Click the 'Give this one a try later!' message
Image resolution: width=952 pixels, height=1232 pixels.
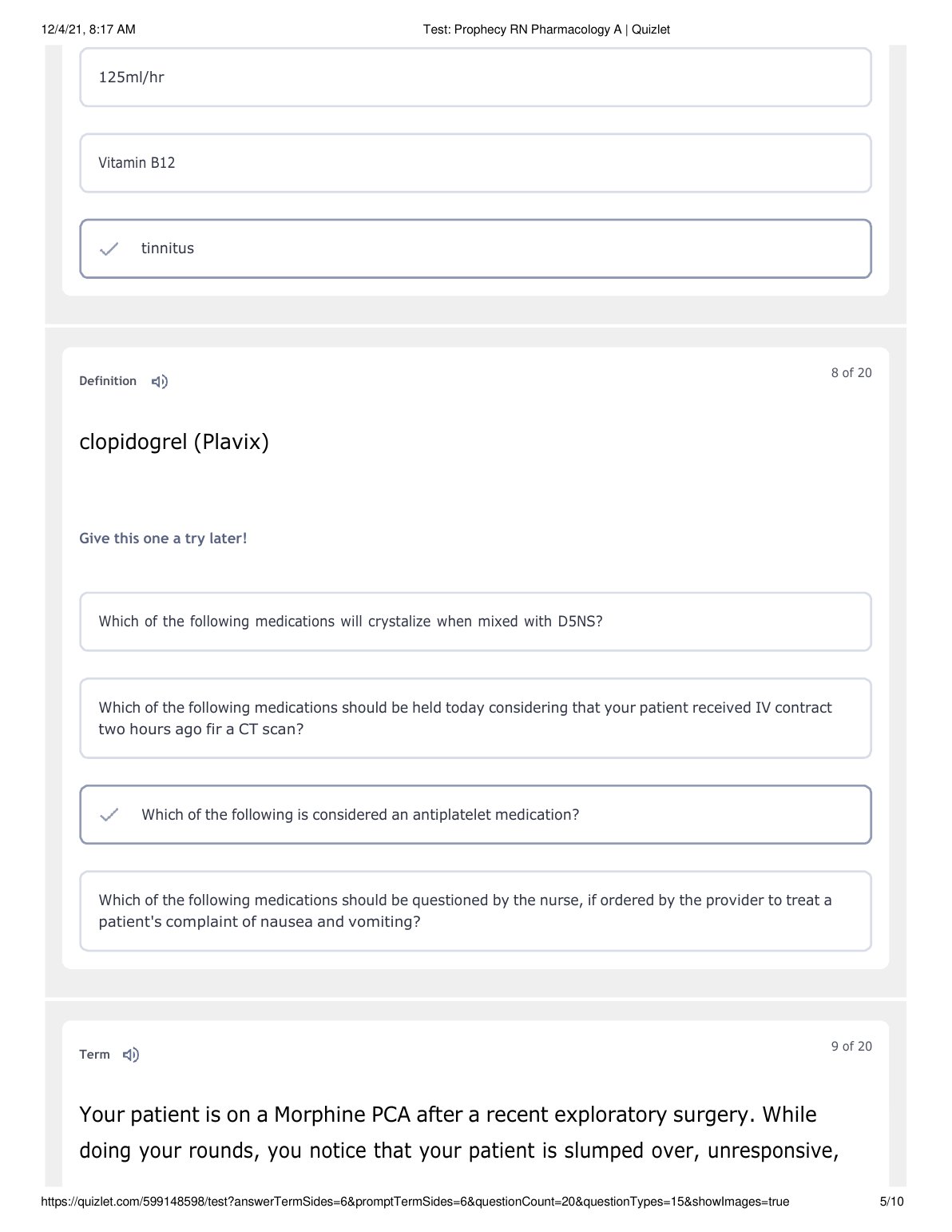point(163,539)
